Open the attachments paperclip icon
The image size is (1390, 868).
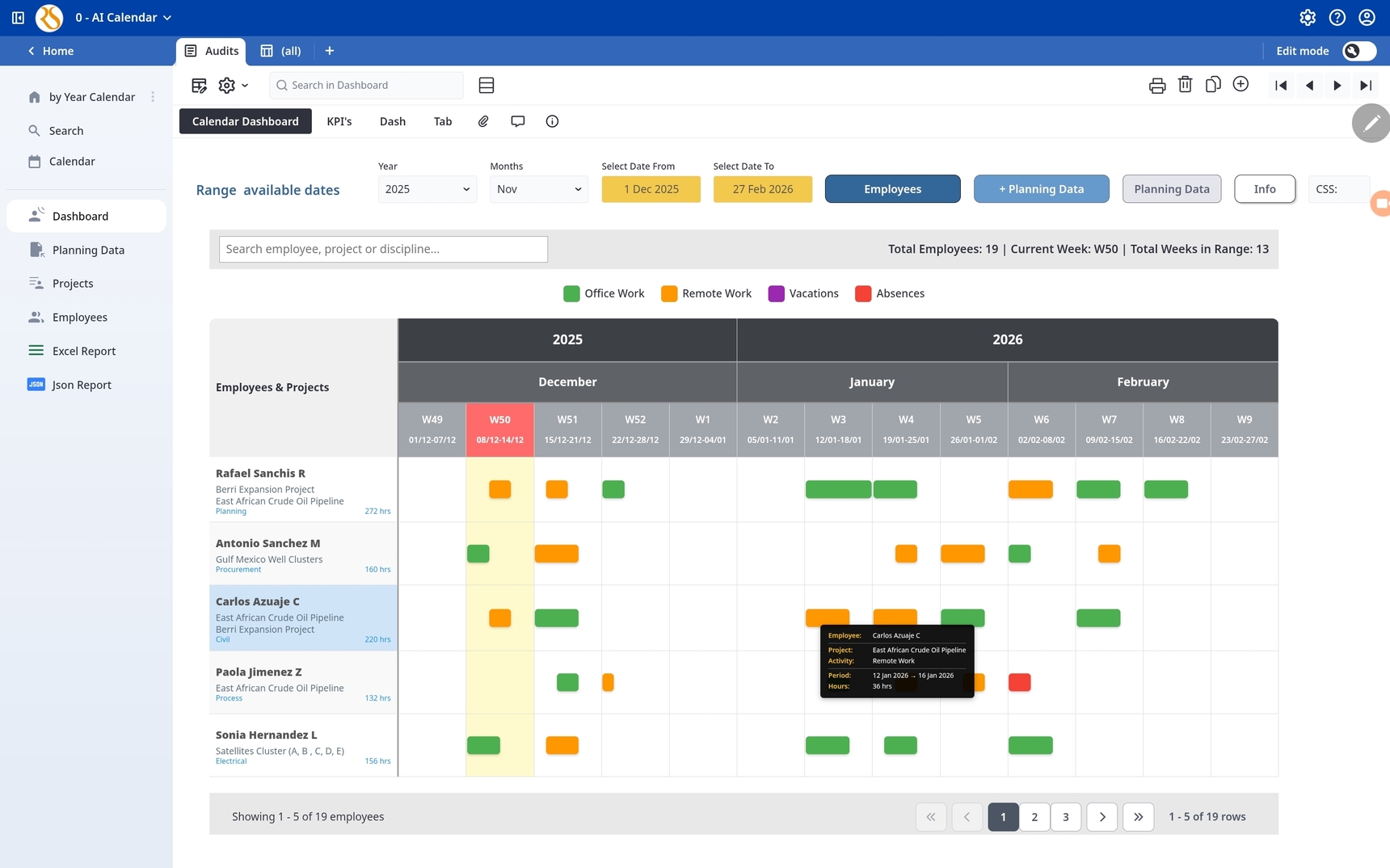tap(483, 121)
